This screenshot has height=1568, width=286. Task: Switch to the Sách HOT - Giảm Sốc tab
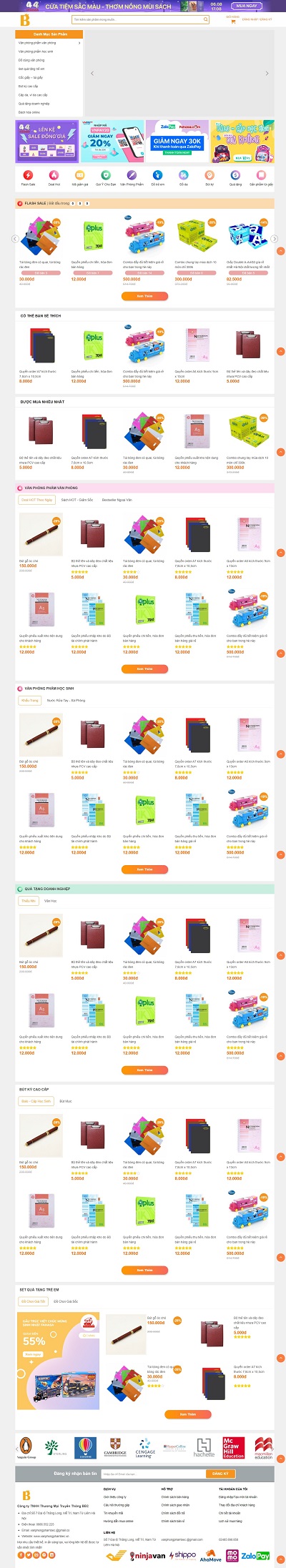(x=77, y=500)
